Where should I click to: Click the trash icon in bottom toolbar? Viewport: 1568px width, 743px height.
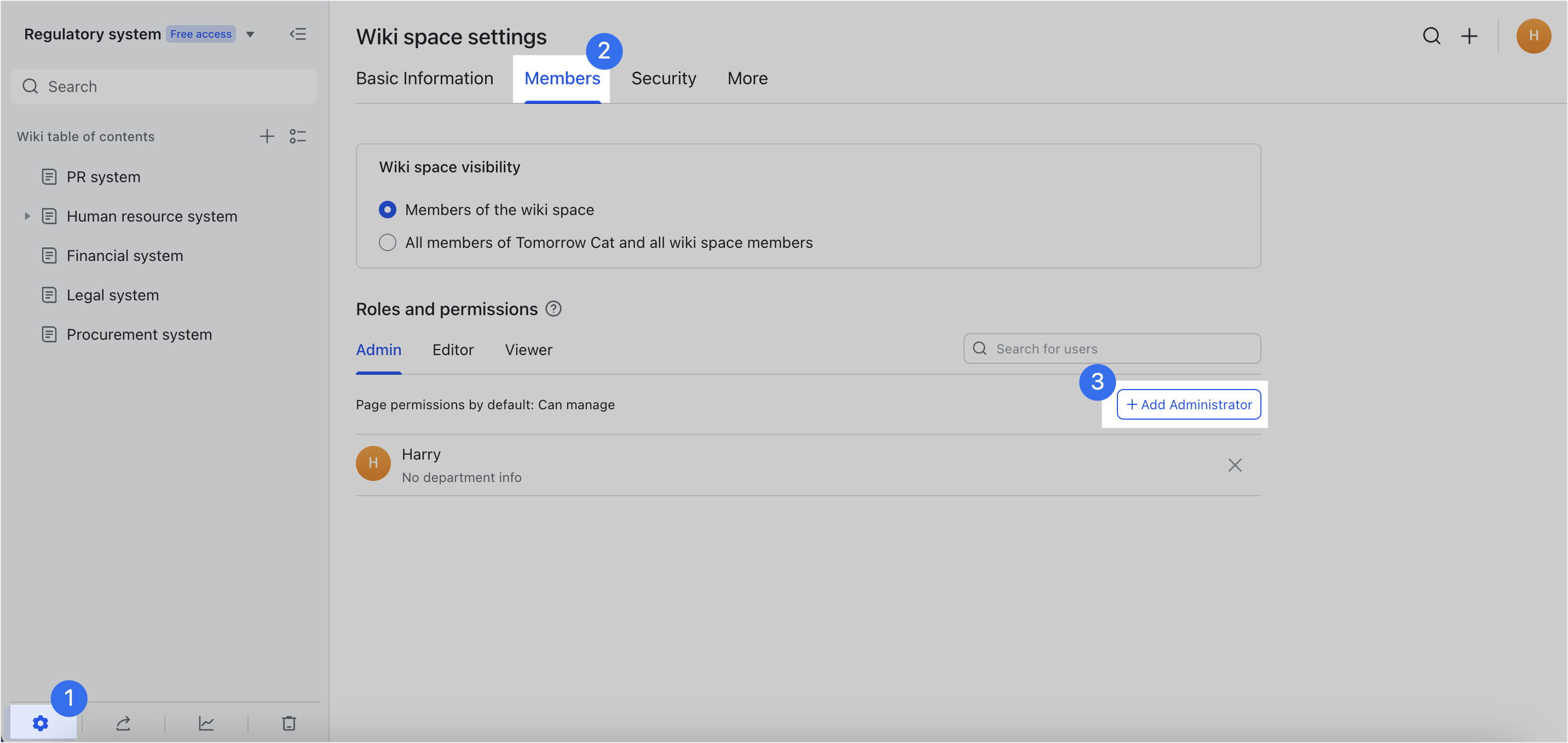(289, 723)
